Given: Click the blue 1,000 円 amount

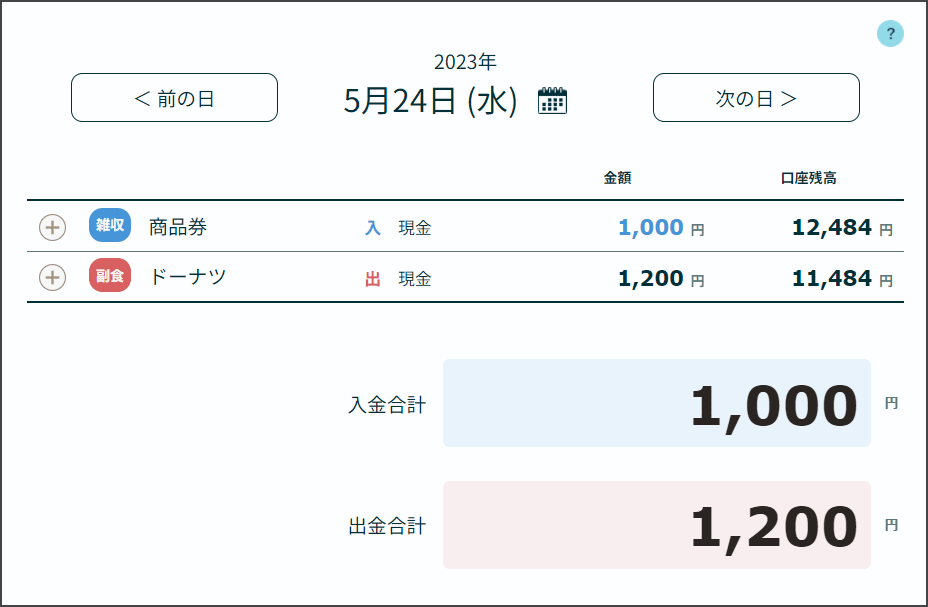Looking at the screenshot, I should click(x=660, y=228).
